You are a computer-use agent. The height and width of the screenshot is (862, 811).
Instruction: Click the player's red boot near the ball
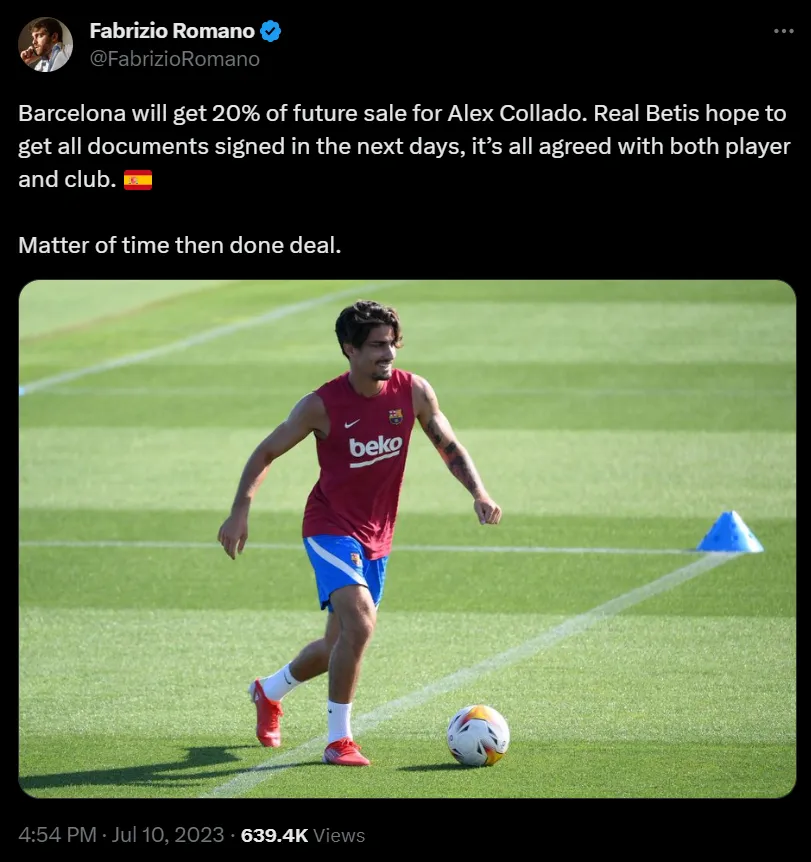(346, 751)
